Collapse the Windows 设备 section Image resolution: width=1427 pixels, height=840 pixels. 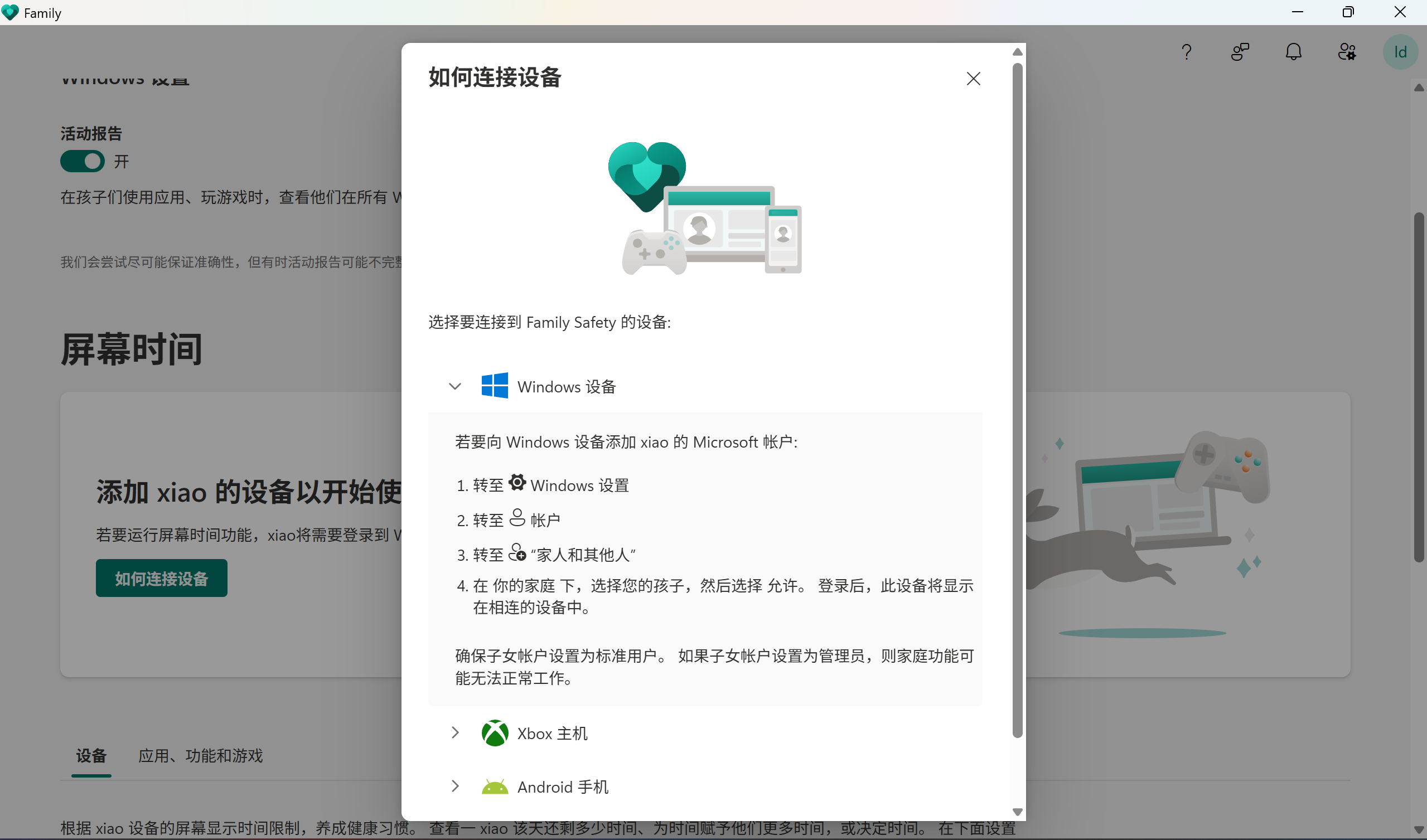[x=455, y=386]
